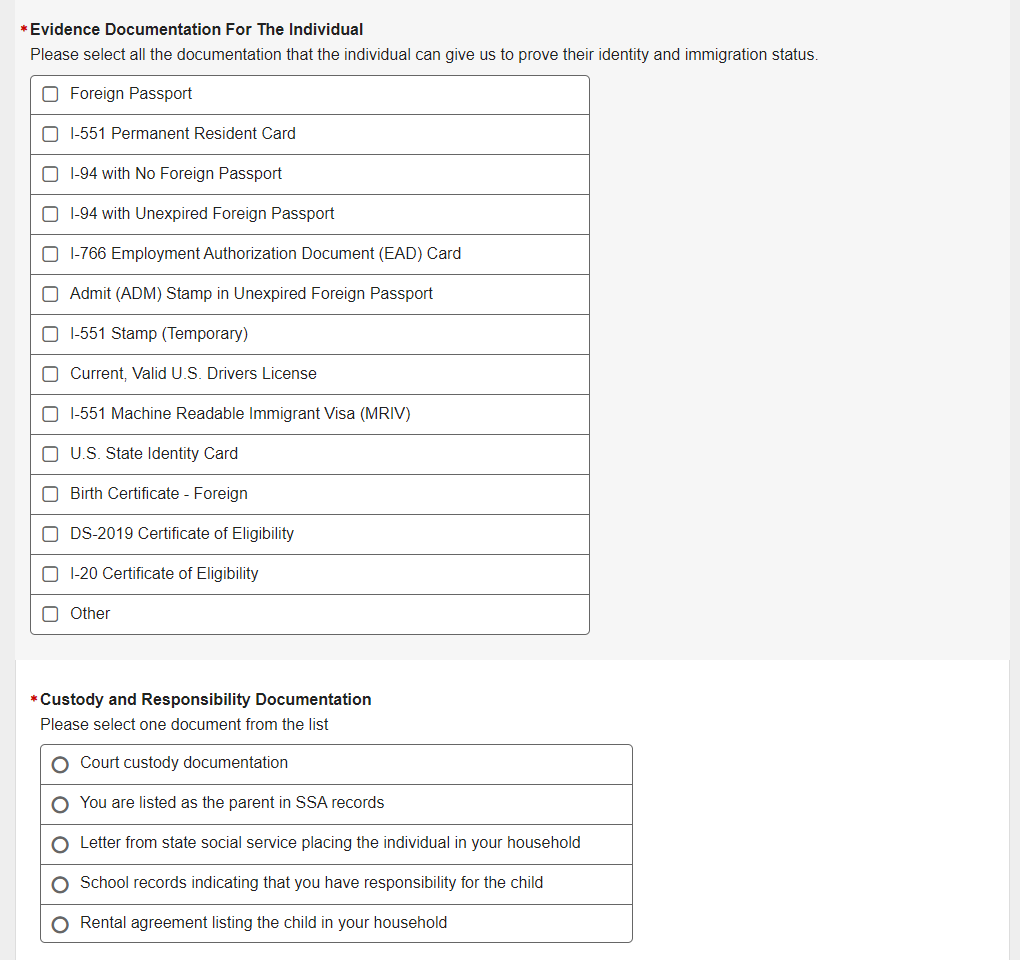Viewport: 1020px width, 960px height.
Task: Click the Evidence Documentation For The Individual heading
Action: click(196, 30)
